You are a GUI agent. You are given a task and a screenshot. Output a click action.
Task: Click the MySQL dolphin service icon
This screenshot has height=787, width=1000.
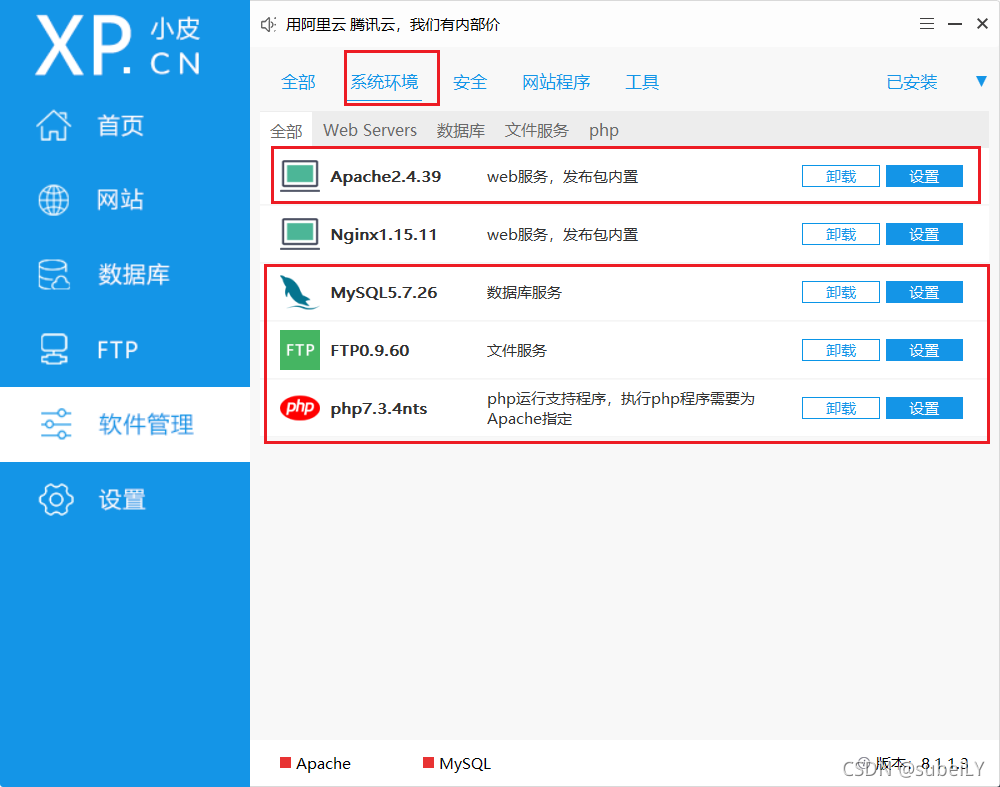299,291
